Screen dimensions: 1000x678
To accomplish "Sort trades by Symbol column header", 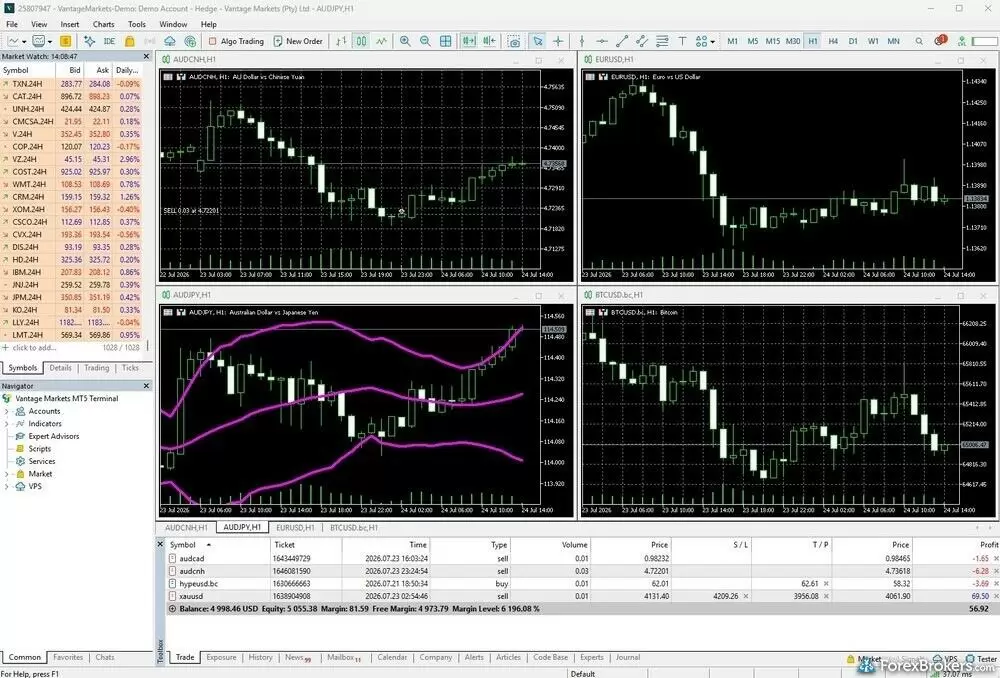I will (x=182, y=545).
